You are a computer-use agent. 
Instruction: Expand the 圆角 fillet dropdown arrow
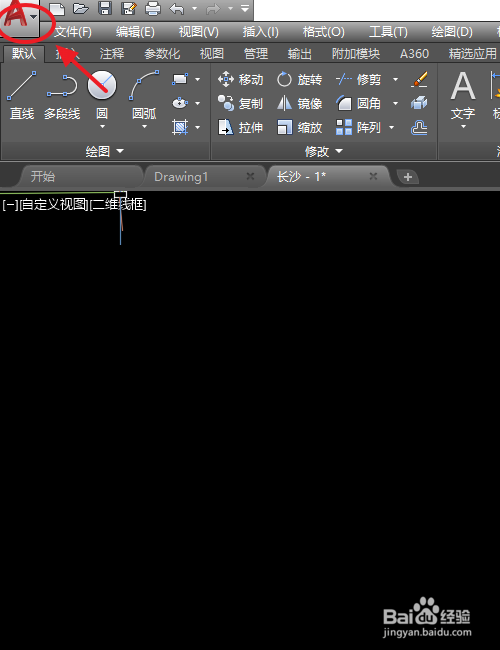pos(396,103)
